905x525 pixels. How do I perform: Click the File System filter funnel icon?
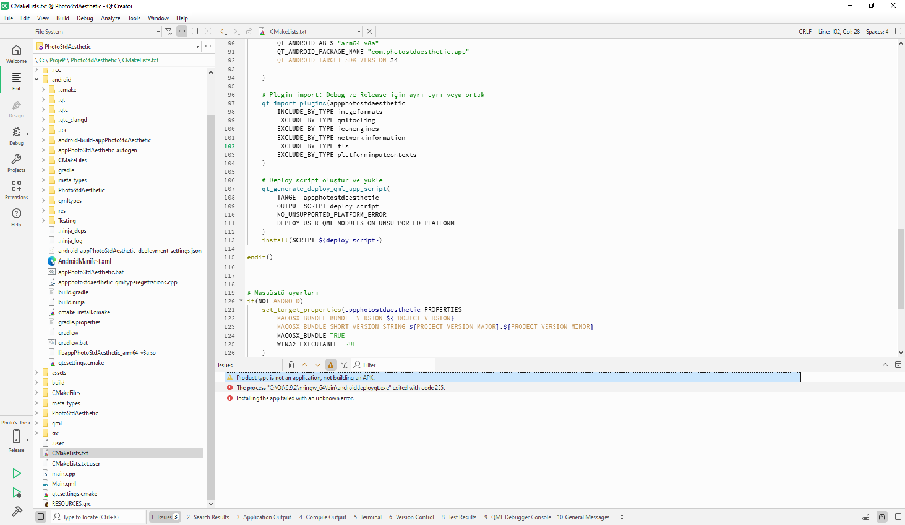pyautogui.click(x=169, y=31)
